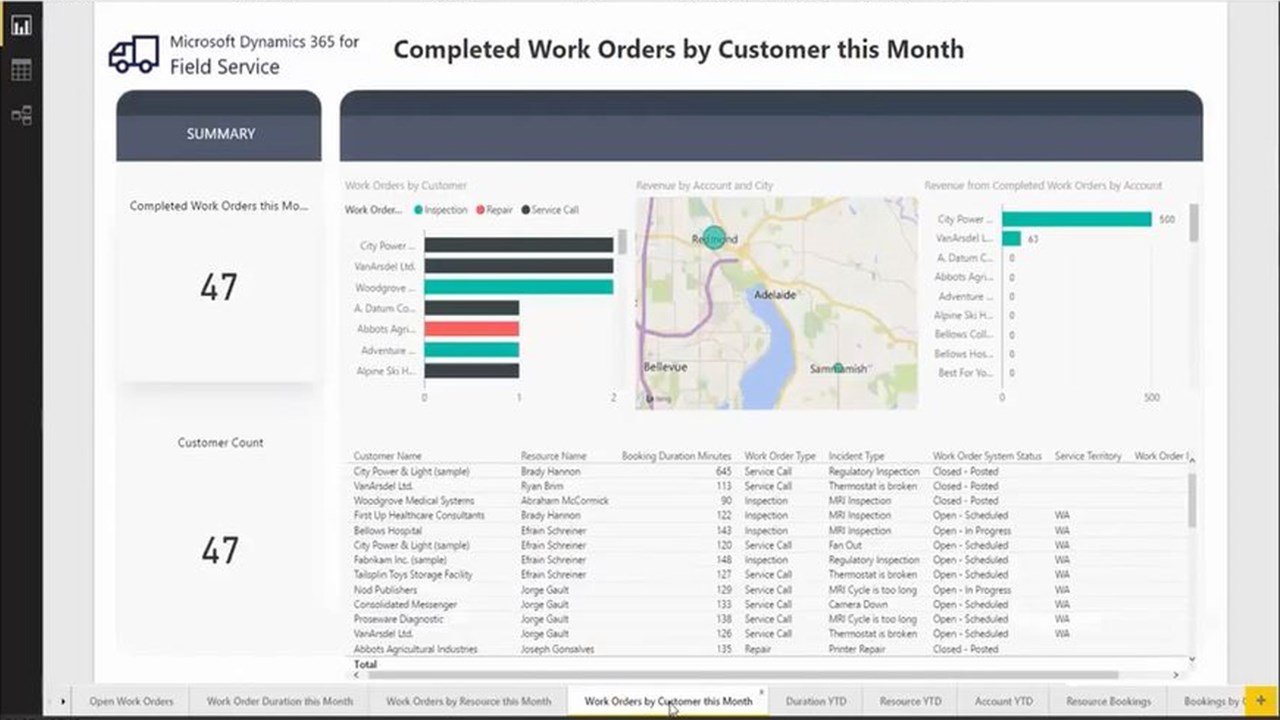Open the Open Work Orders tab
Screen dimensions: 1280x720
point(131,701)
